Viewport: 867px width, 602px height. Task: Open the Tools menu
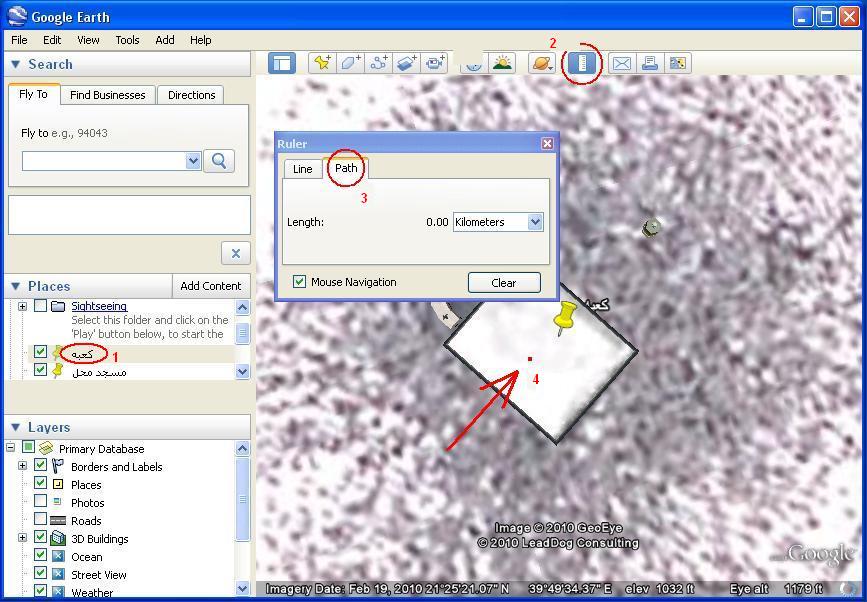(x=127, y=40)
